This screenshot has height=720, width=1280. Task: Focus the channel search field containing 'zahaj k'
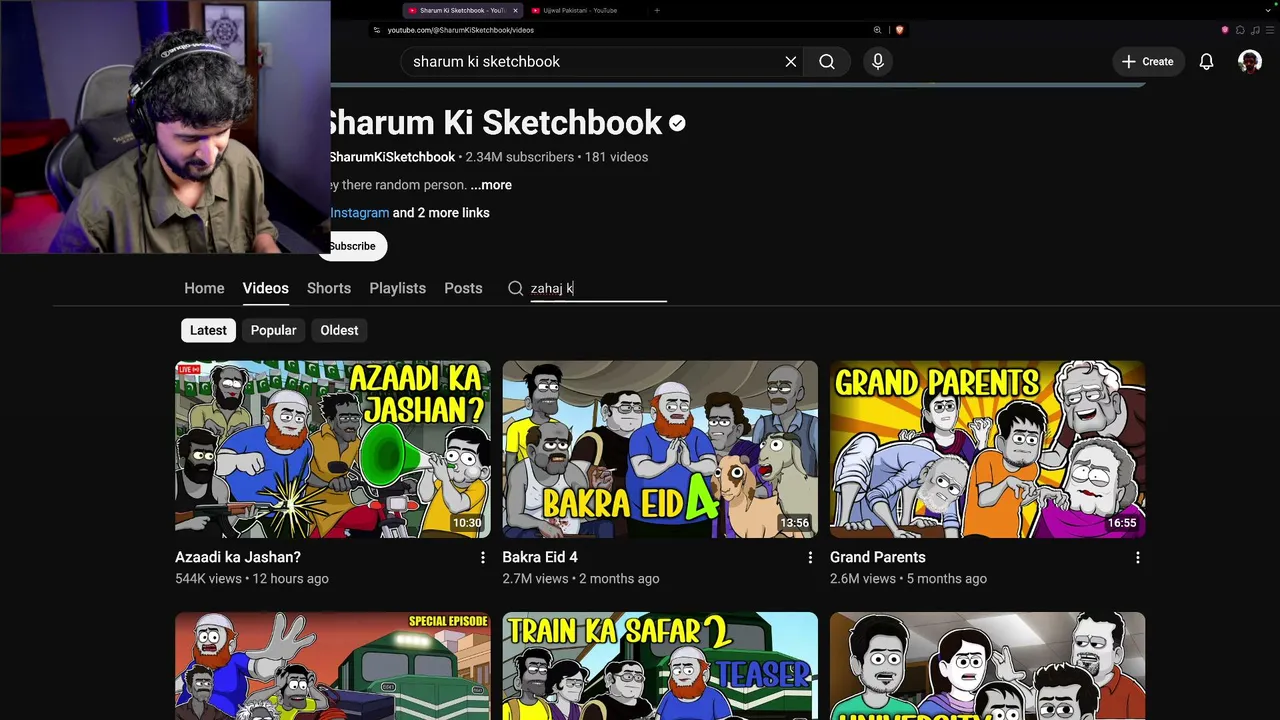[x=598, y=289]
